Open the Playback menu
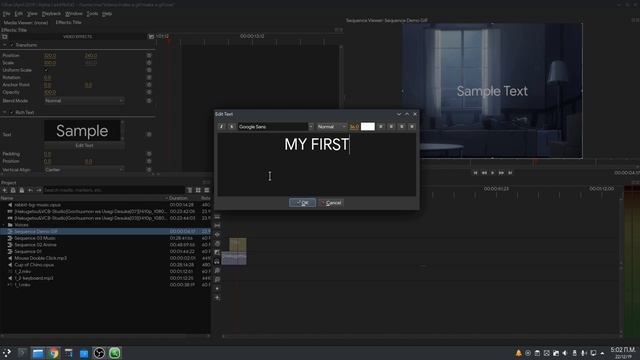This screenshot has height=360, width=640. 51,14
